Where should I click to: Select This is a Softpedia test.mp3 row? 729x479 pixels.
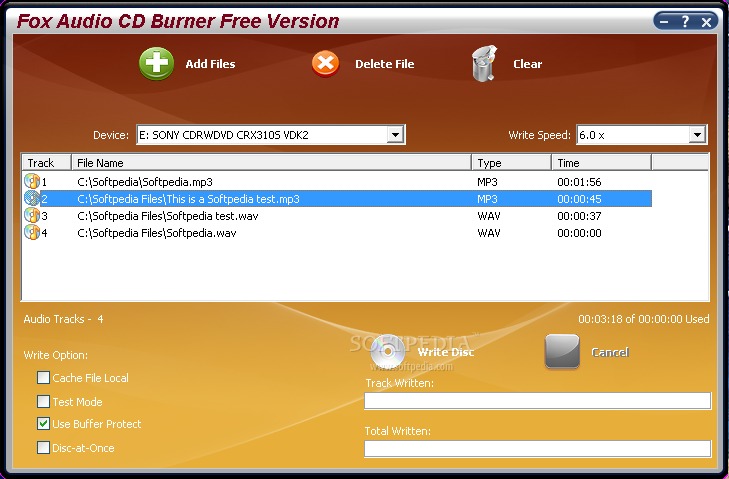(337, 199)
